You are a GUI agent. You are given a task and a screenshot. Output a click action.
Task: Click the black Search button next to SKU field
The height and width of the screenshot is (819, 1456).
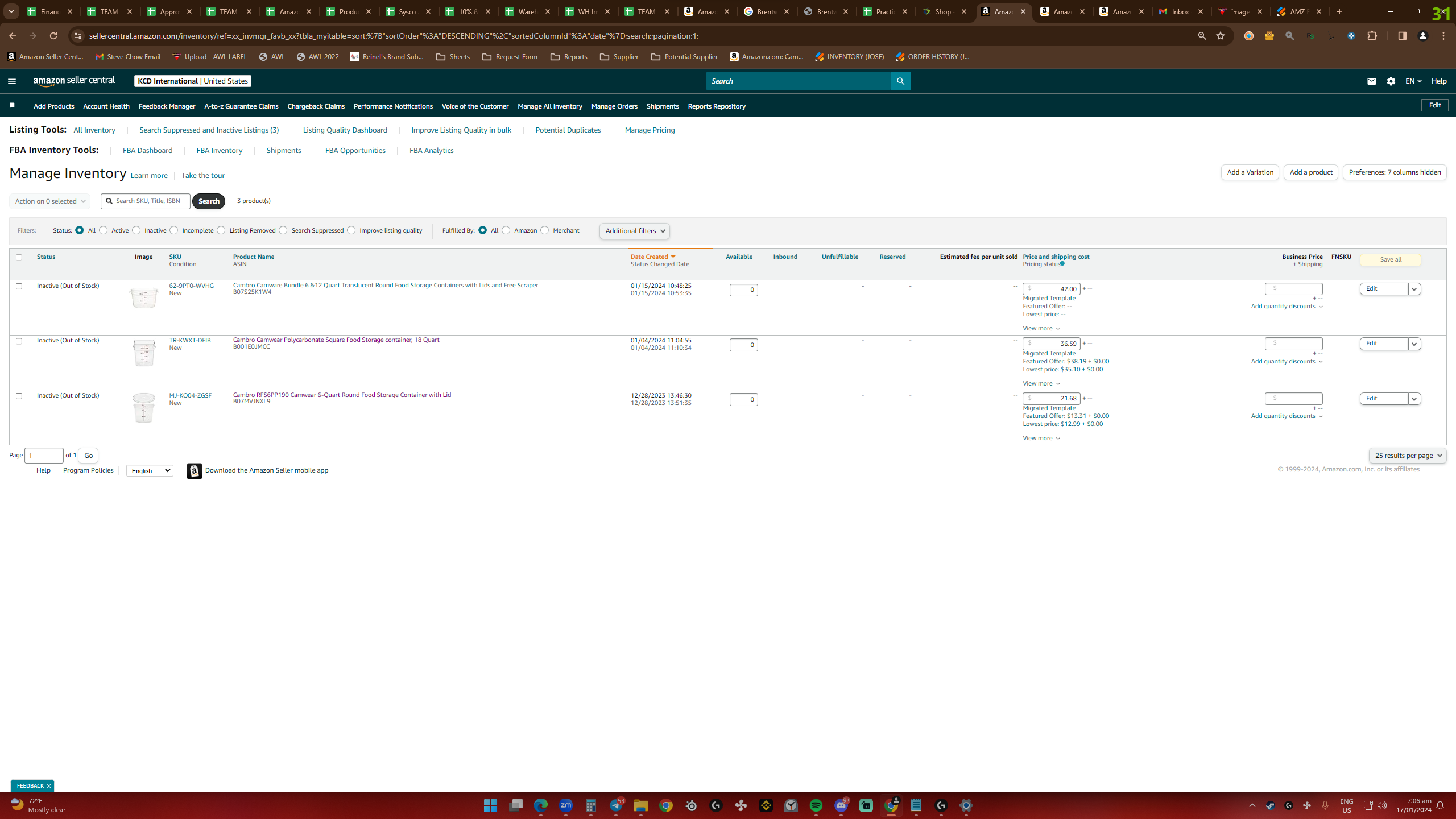coord(209,201)
